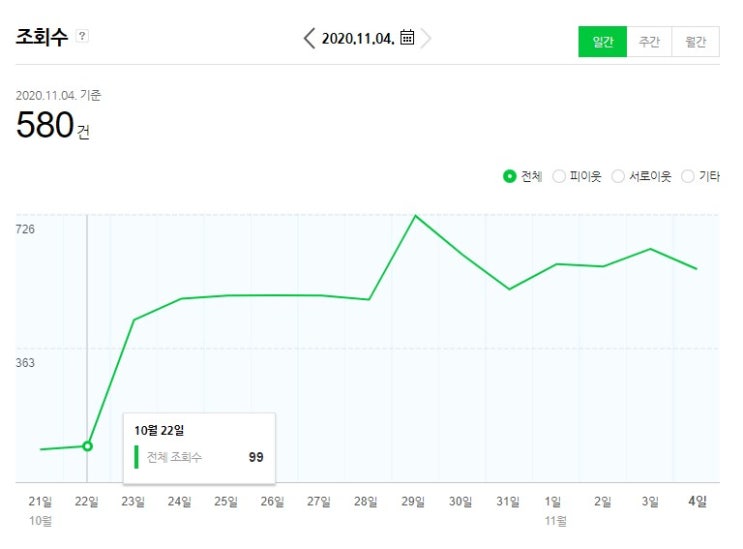Viewport: 743px width, 549px height.
Task: Click the 2020.11.04. date text
Action: tap(358, 38)
